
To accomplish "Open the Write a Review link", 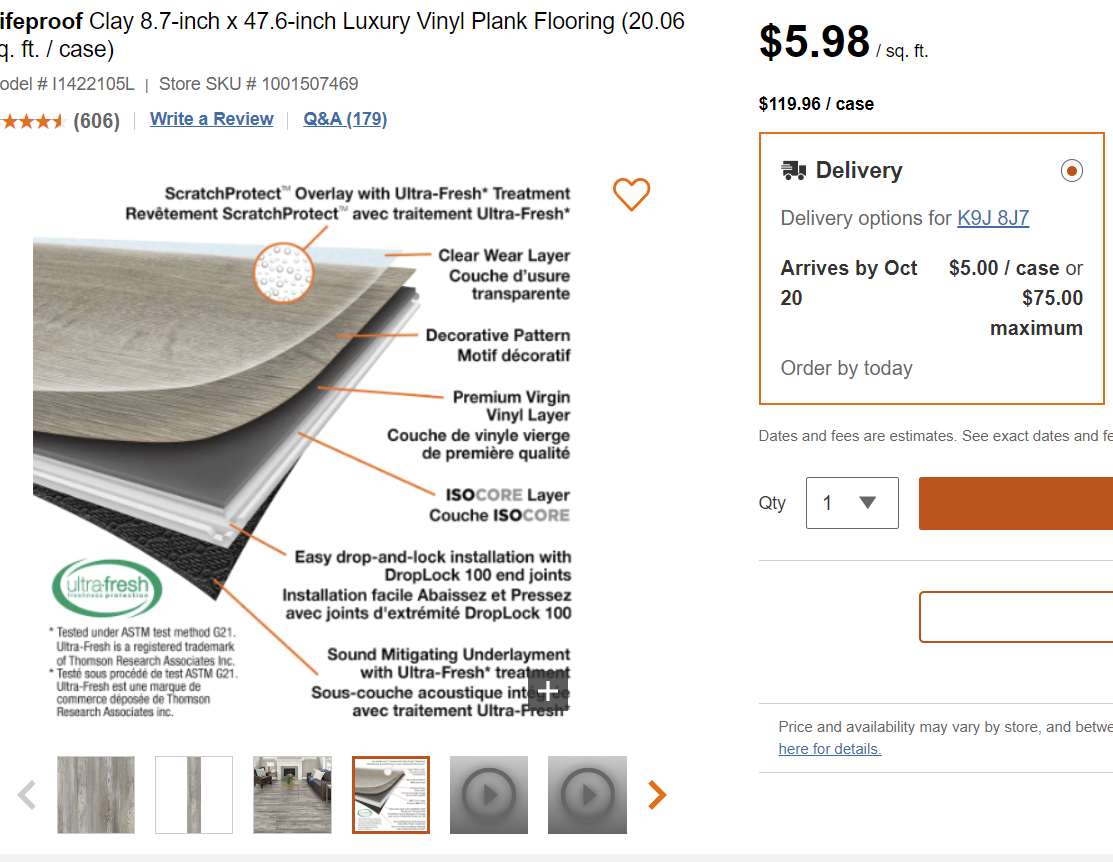I will click(211, 119).
